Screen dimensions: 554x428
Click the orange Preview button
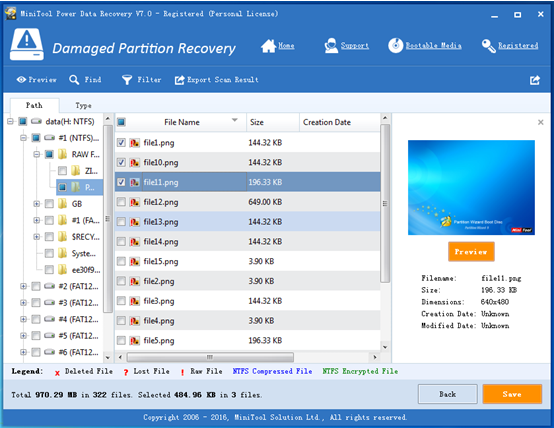[471, 252]
